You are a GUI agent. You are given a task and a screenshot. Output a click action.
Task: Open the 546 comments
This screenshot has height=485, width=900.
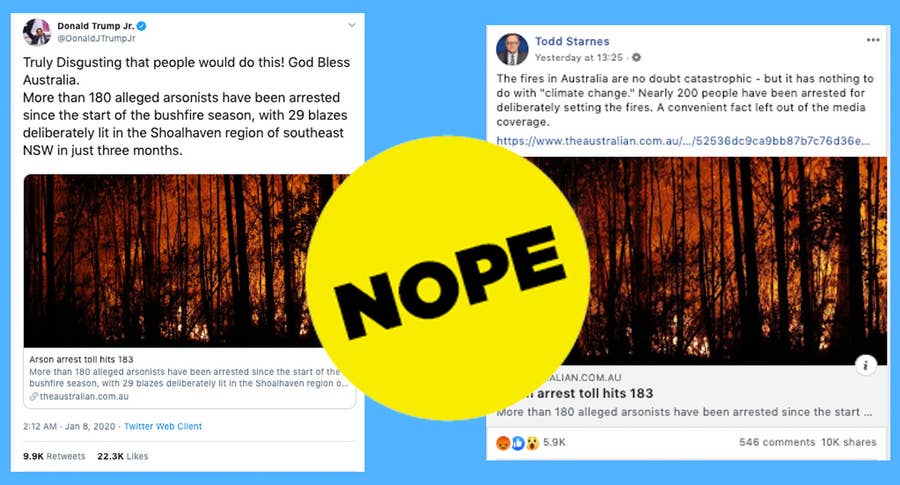777,442
